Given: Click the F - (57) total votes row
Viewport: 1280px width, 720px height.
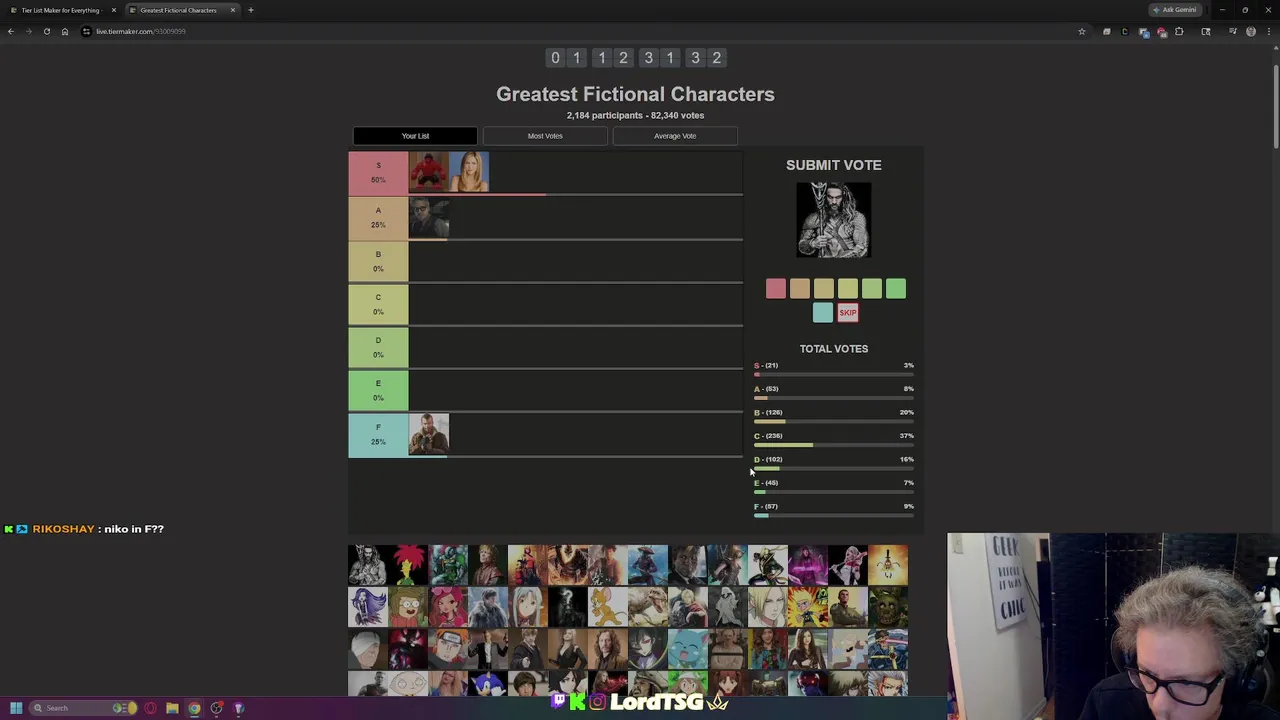Looking at the screenshot, I should click(834, 509).
